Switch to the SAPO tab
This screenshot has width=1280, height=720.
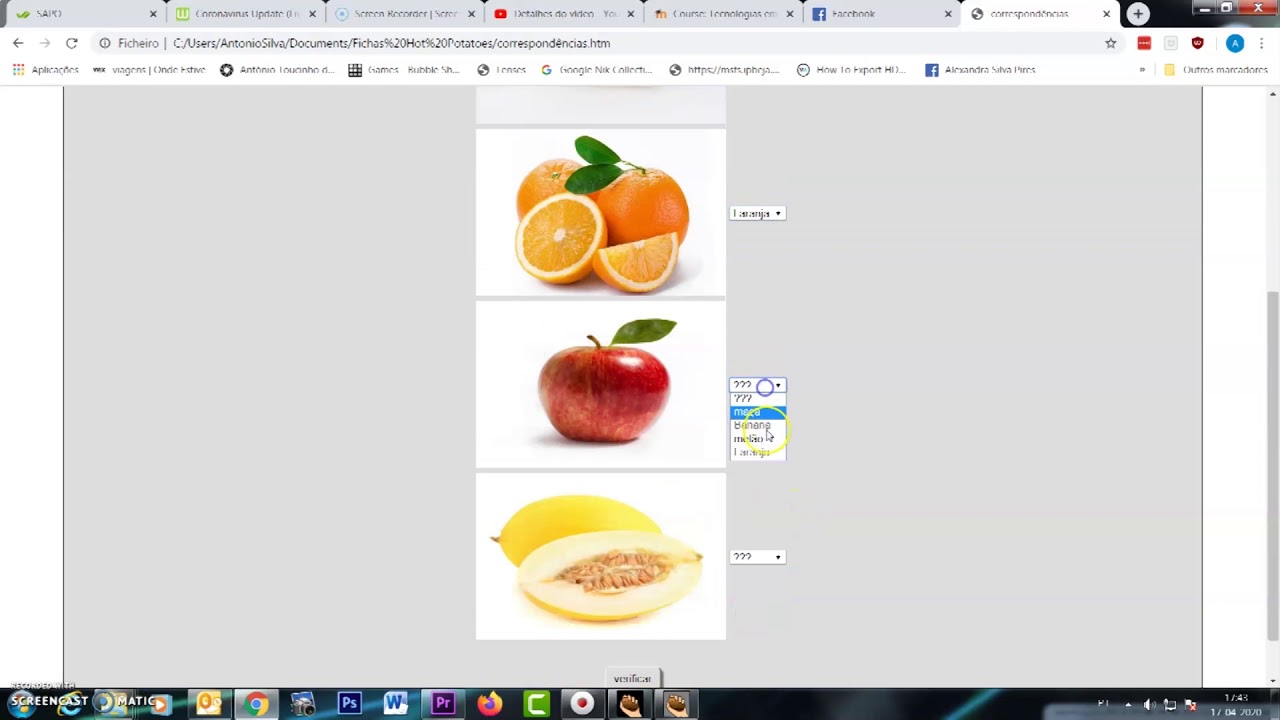pyautogui.click(x=85, y=14)
